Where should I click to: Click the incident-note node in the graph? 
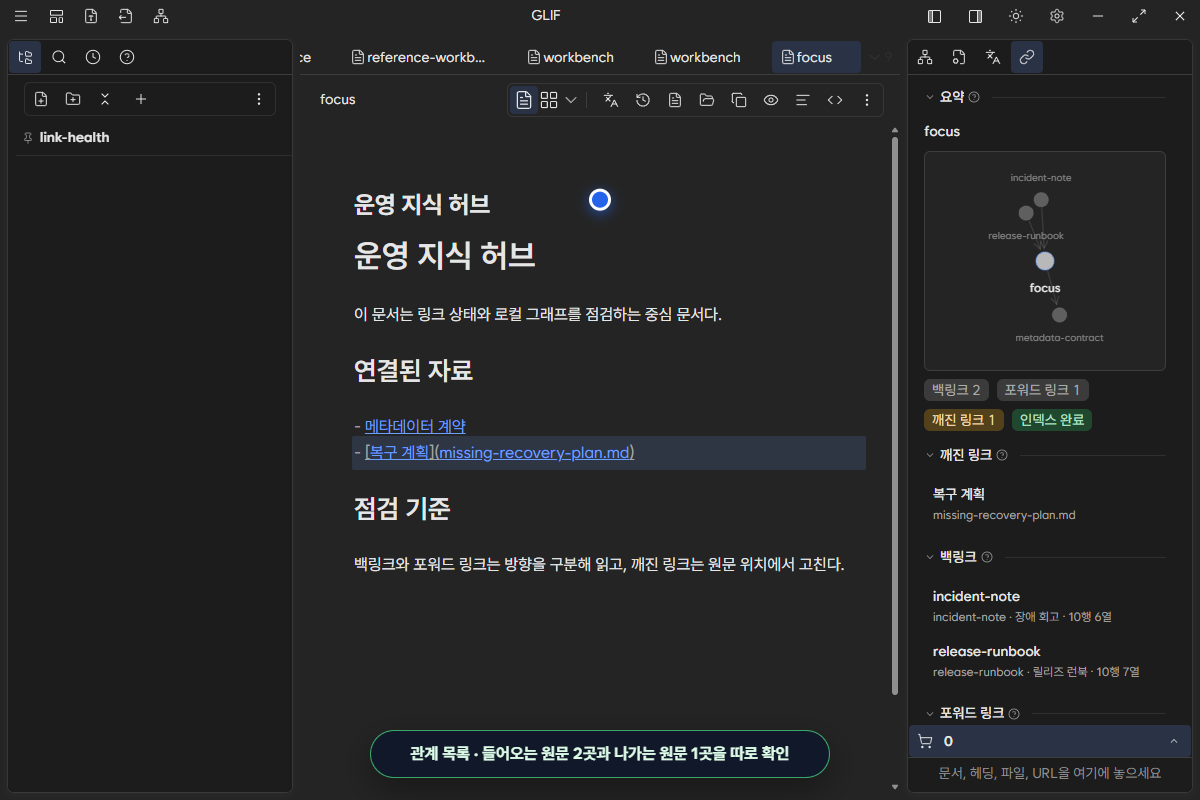(1041, 200)
